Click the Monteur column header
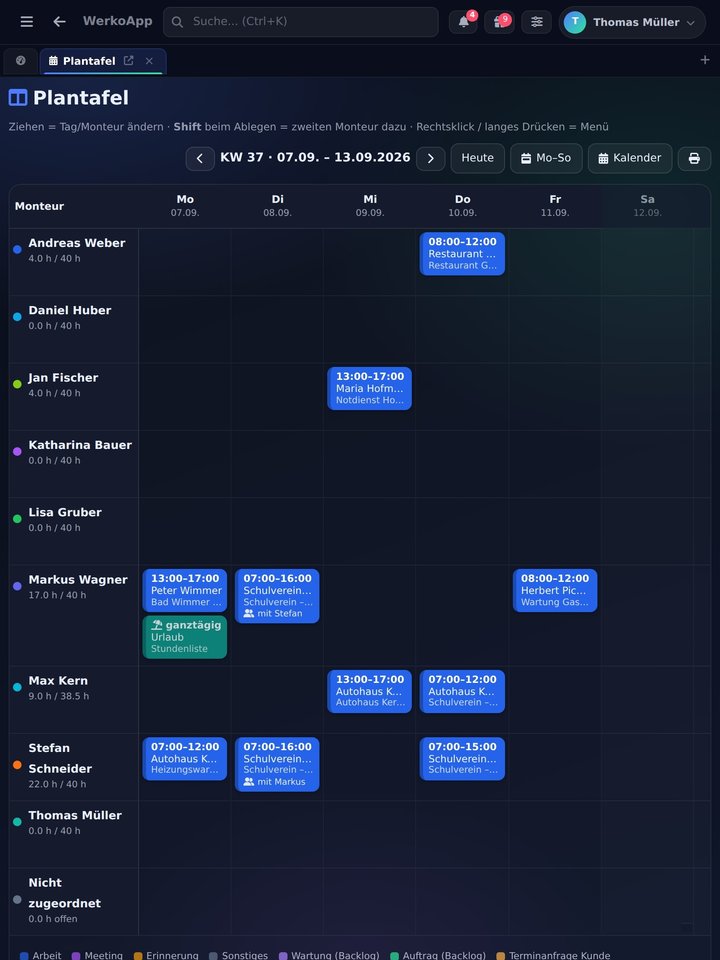This screenshot has width=720, height=960. (39, 206)
